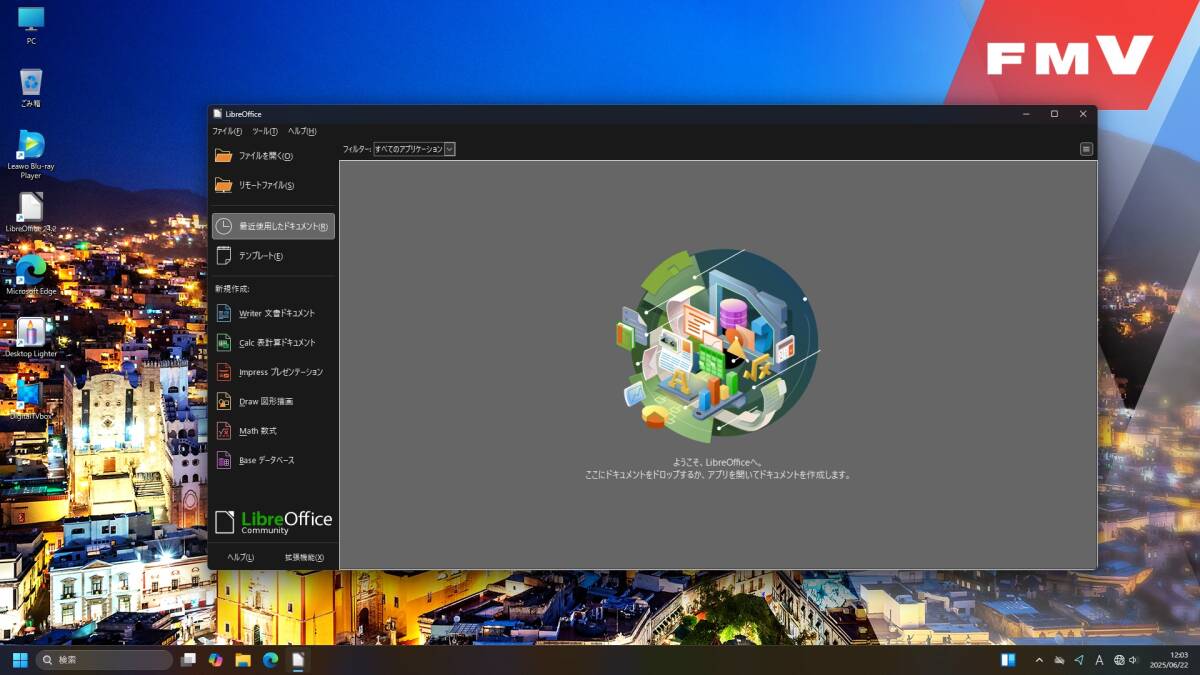This screenshot has height=675, width=1200.
Task: Open Microsoft Edge from the taskbar
Action: tap(270, 660)
